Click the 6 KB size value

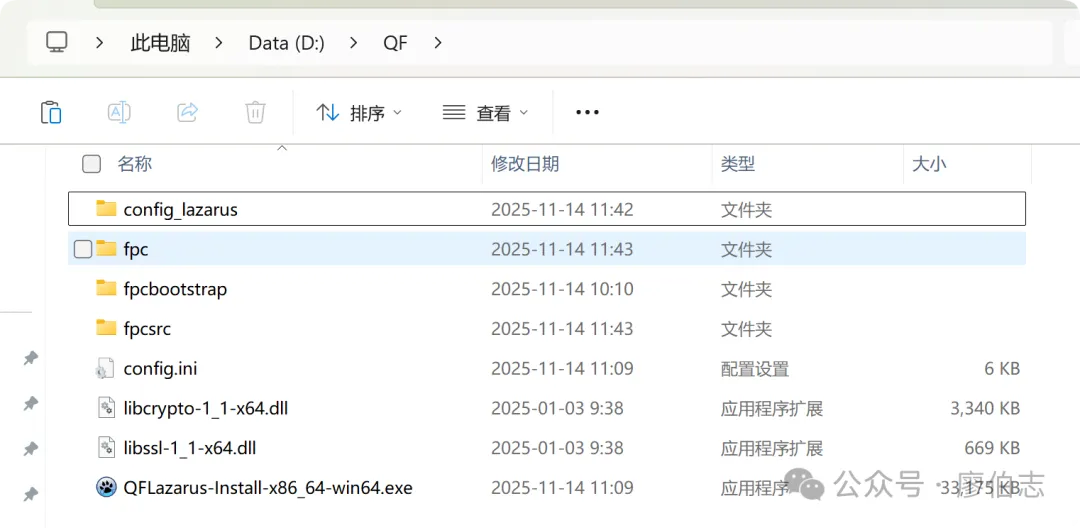pos(1001,369)
